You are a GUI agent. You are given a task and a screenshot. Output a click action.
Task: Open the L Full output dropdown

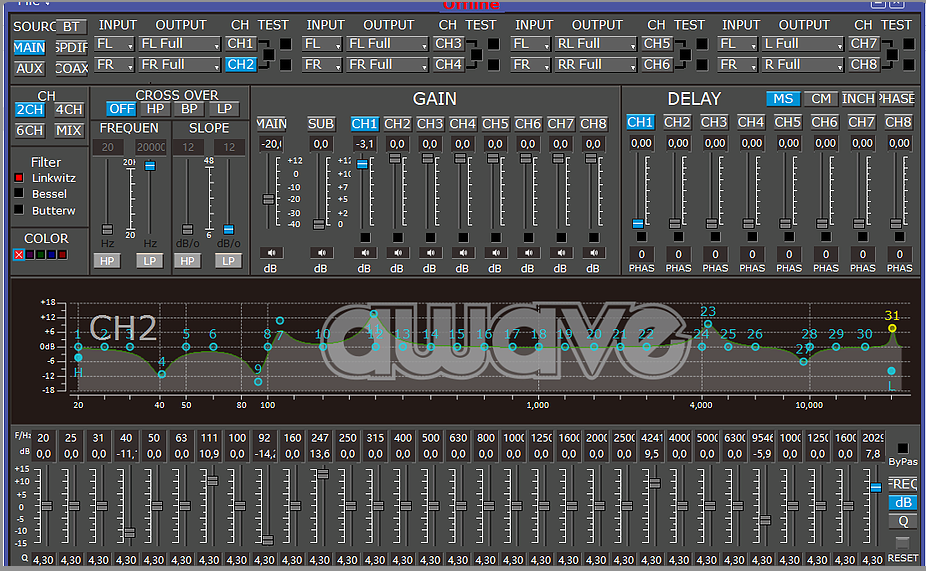[x=803, y=44]
